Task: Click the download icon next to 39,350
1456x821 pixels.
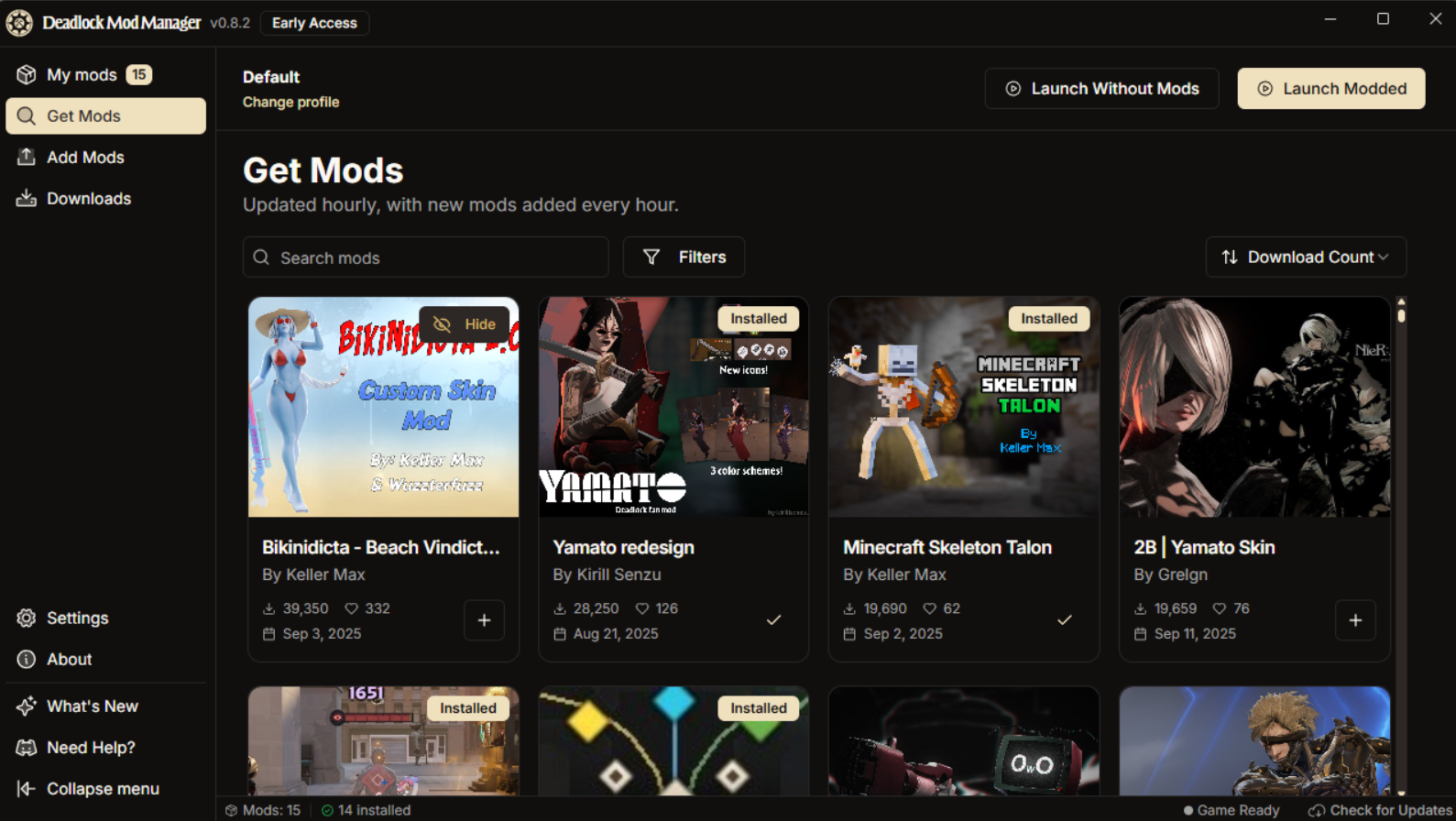Action: coord(268,608)
